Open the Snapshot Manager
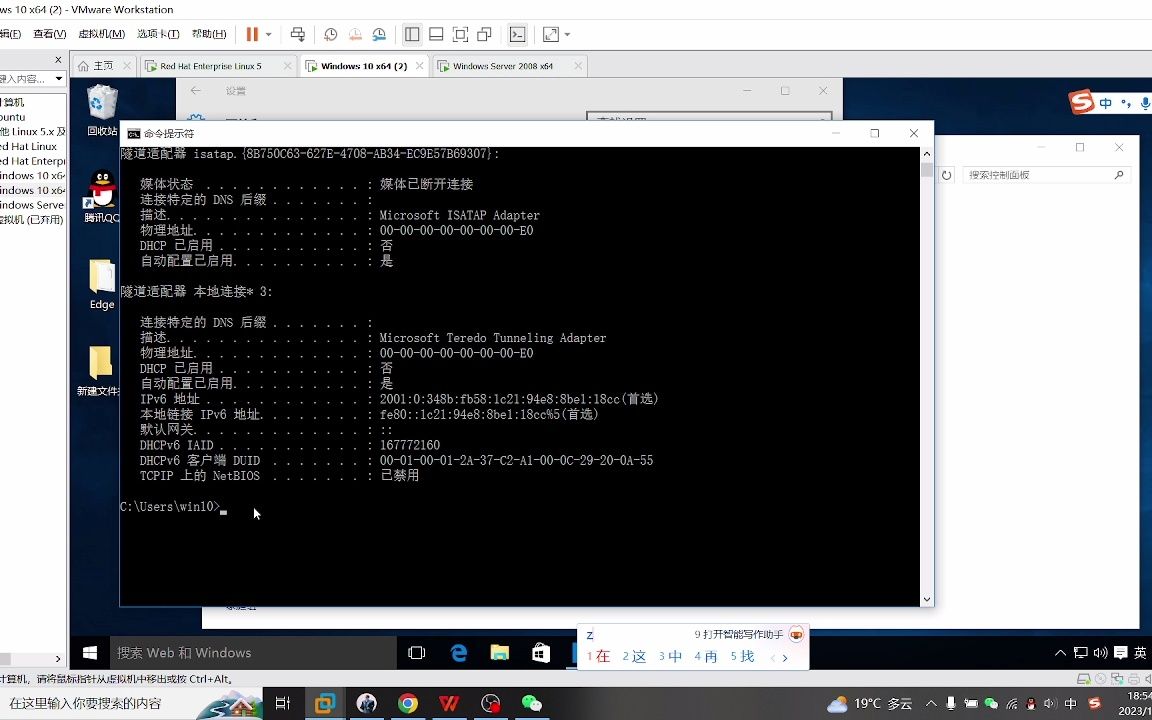This screenshot has width=1152, height=720. click(380, 34)
